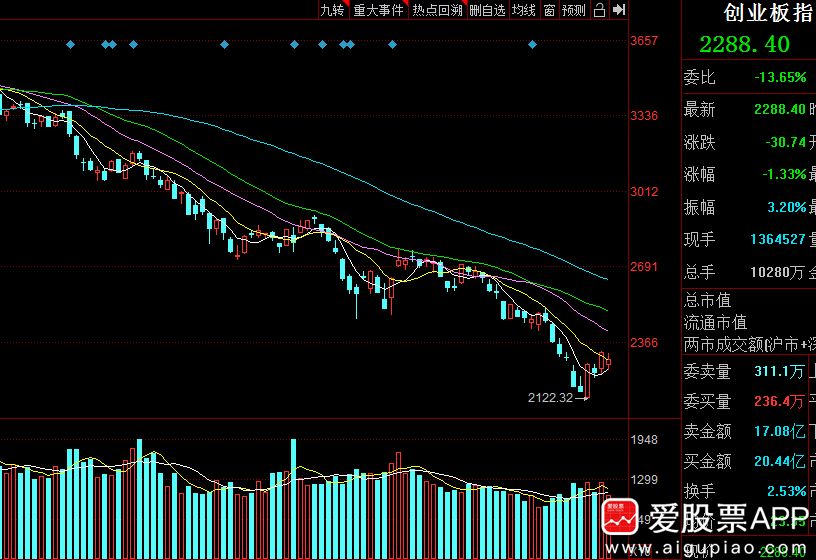Viewport: 816px width, 560px height.
Task: Click the rightmost blue diamond event marker
Action: coord(532,45)
